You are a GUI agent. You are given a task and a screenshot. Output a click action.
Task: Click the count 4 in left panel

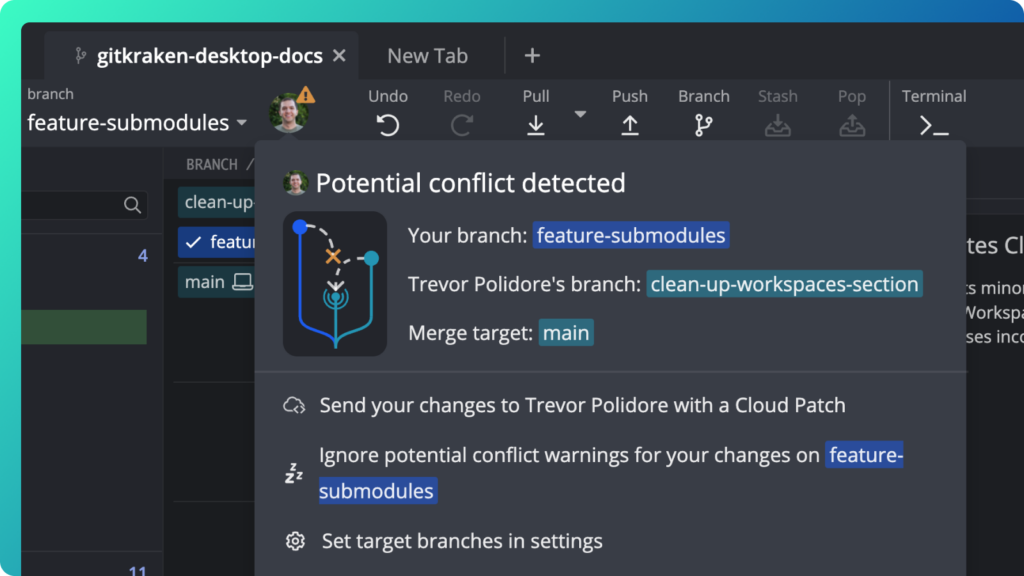click(x=142, y=256)
